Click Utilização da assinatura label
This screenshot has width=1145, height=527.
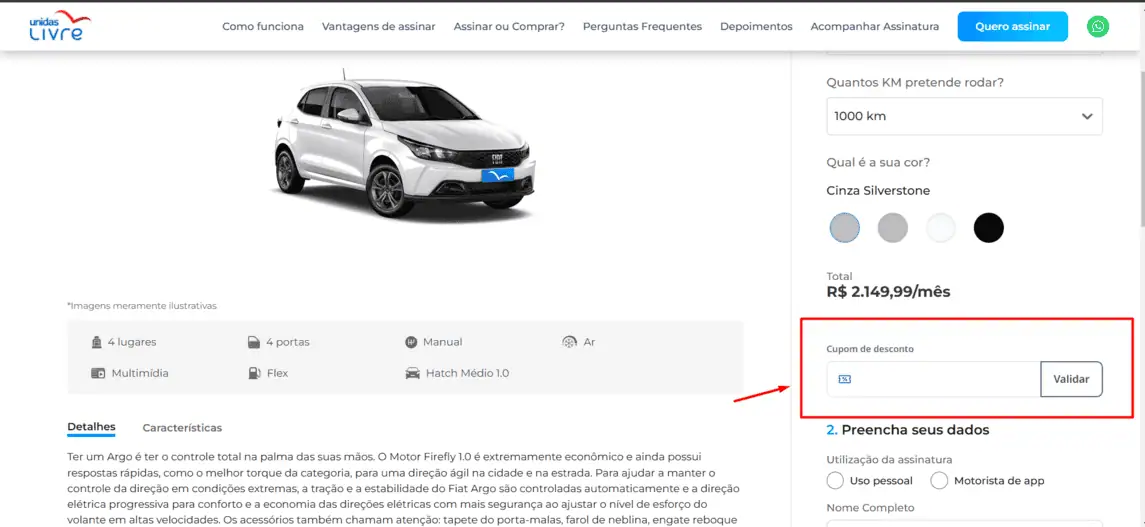tap(889, 459)
